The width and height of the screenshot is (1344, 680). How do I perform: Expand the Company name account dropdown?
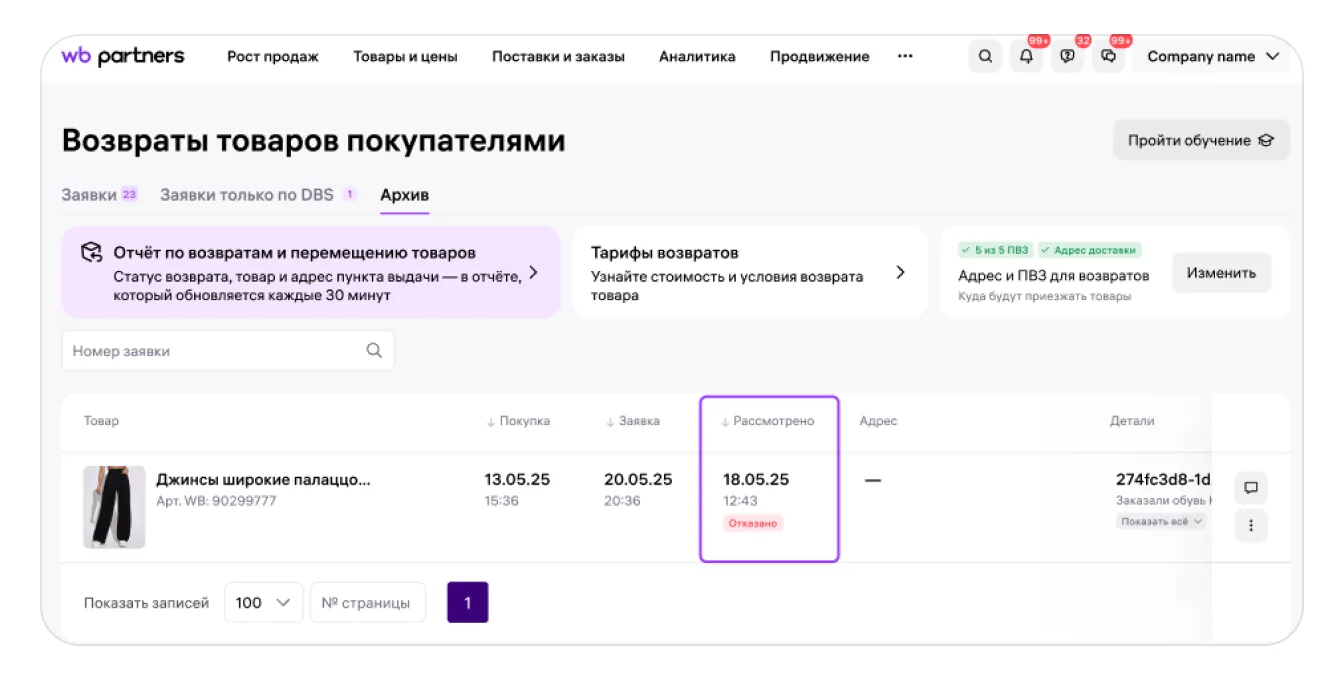pos(1213,57)
